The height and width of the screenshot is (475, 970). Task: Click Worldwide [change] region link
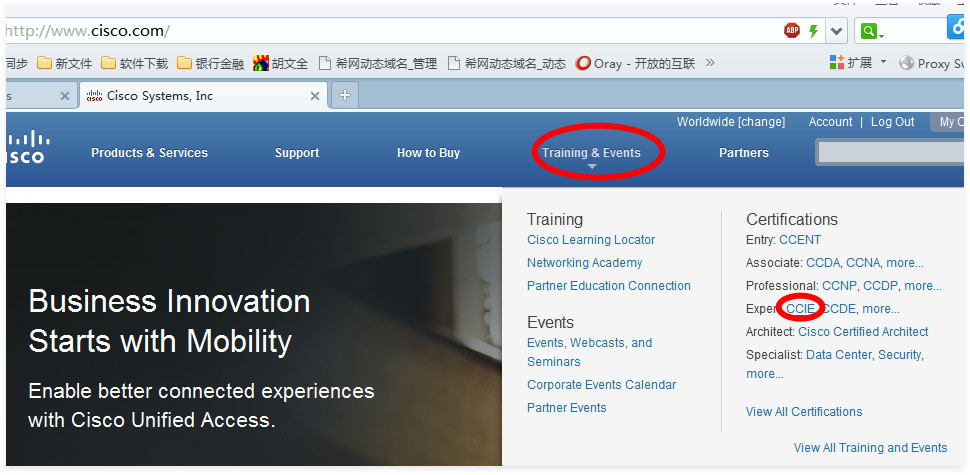[x=731, y=122]
